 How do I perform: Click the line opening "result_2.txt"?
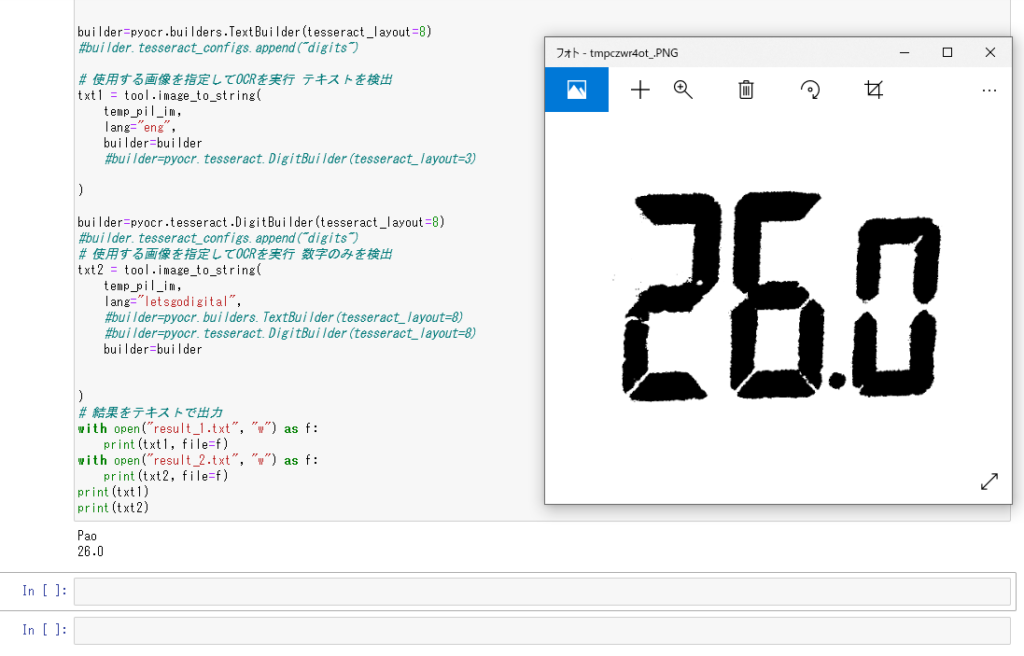(198, 461)
